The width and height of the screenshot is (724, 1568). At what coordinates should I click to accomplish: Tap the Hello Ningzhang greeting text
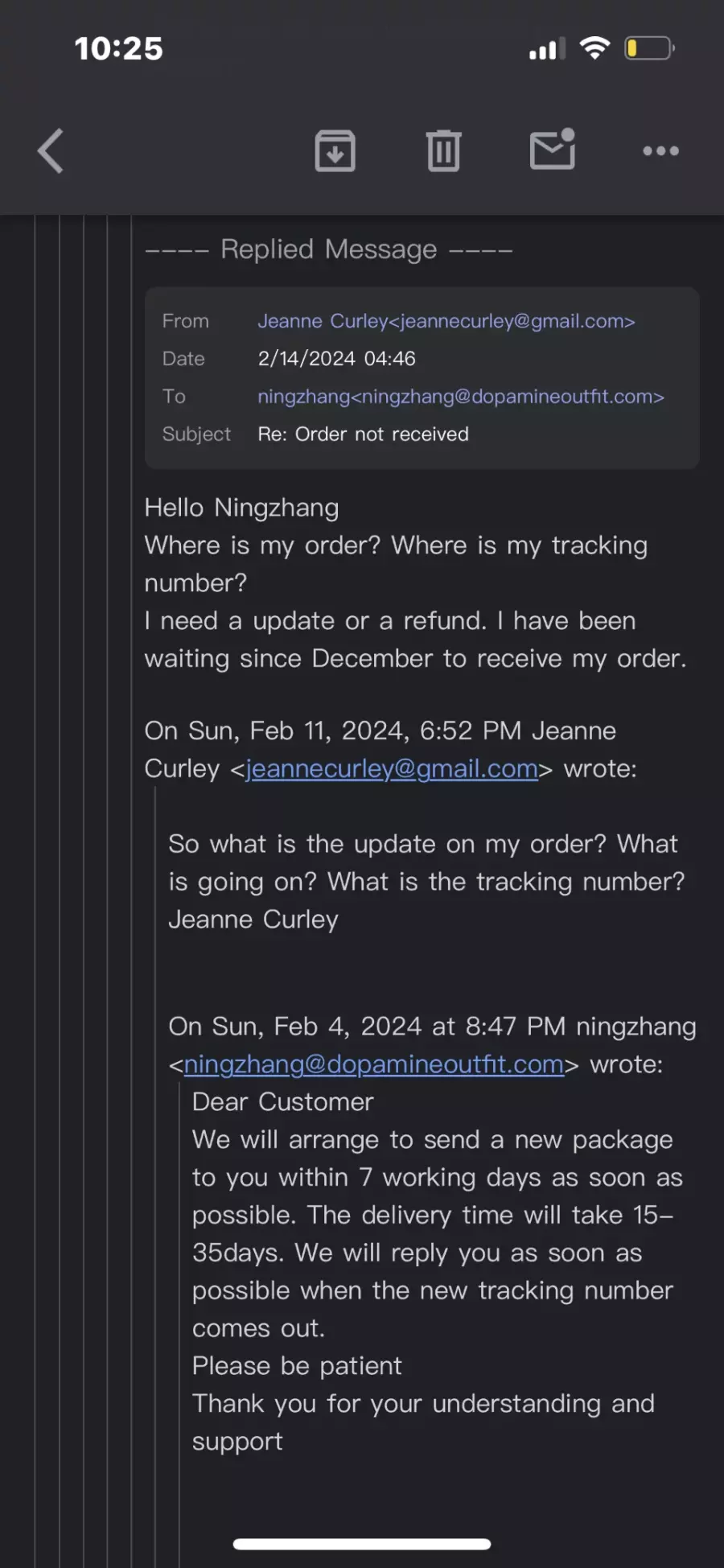pyautogui.click(x=241, y=508)
